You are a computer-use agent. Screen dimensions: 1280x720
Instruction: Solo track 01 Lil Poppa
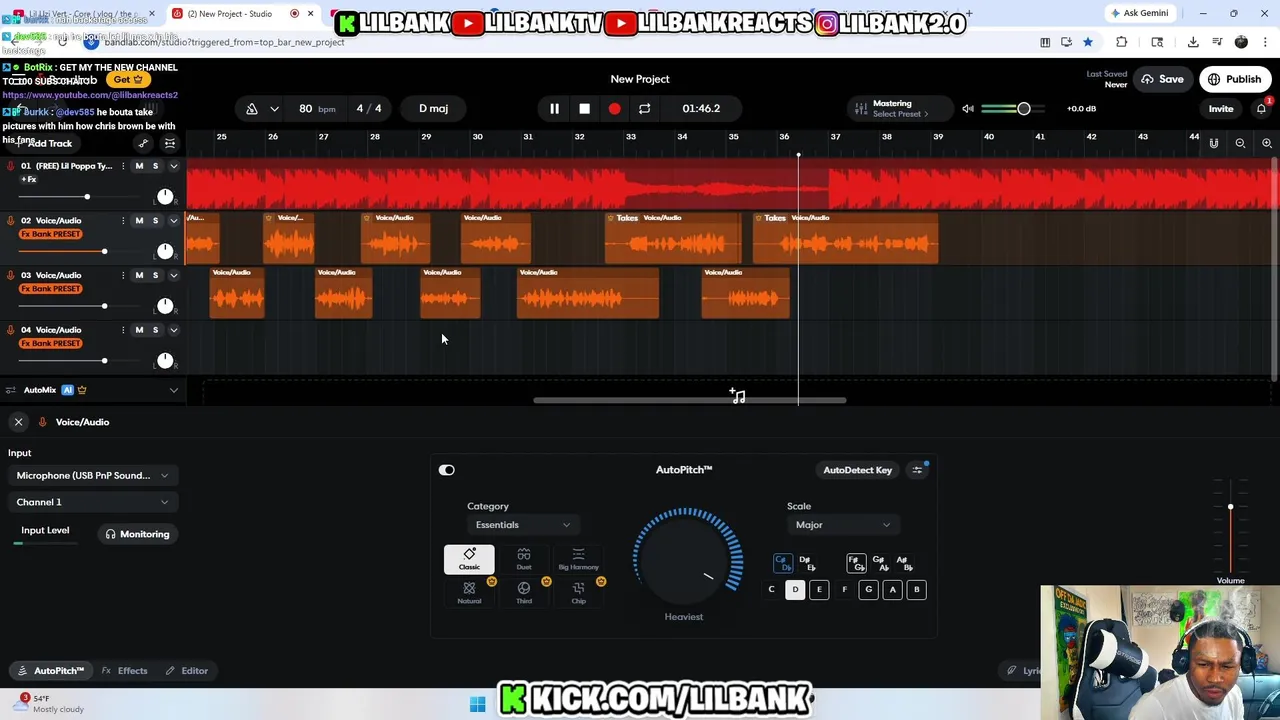pyautogui.click(x=155, y=166)
